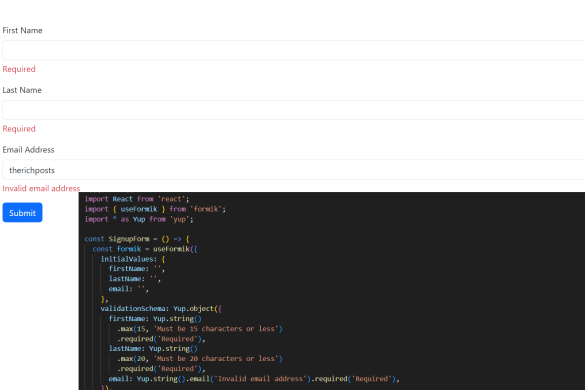
Task: Click the import Yup code line
Action: coord(139,219)
